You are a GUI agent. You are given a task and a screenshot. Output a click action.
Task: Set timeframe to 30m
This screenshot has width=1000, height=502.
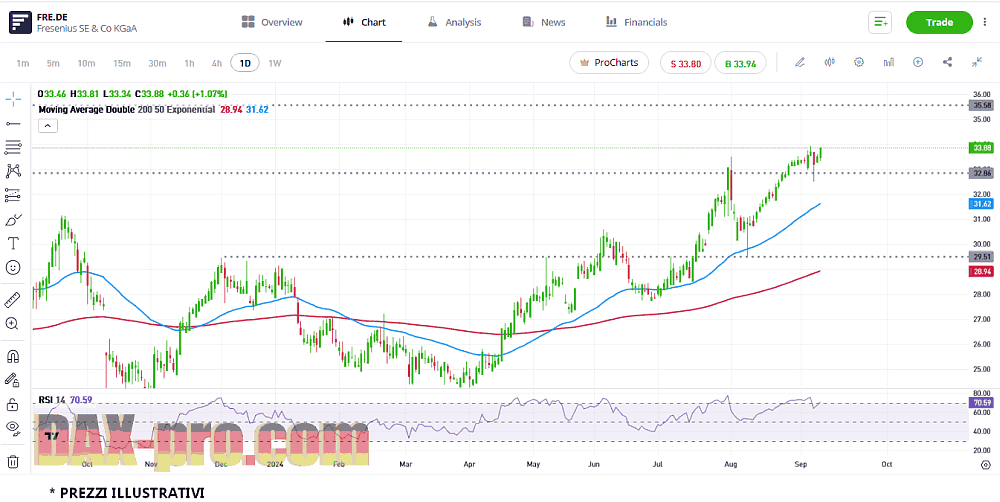[x=157, y=63]
